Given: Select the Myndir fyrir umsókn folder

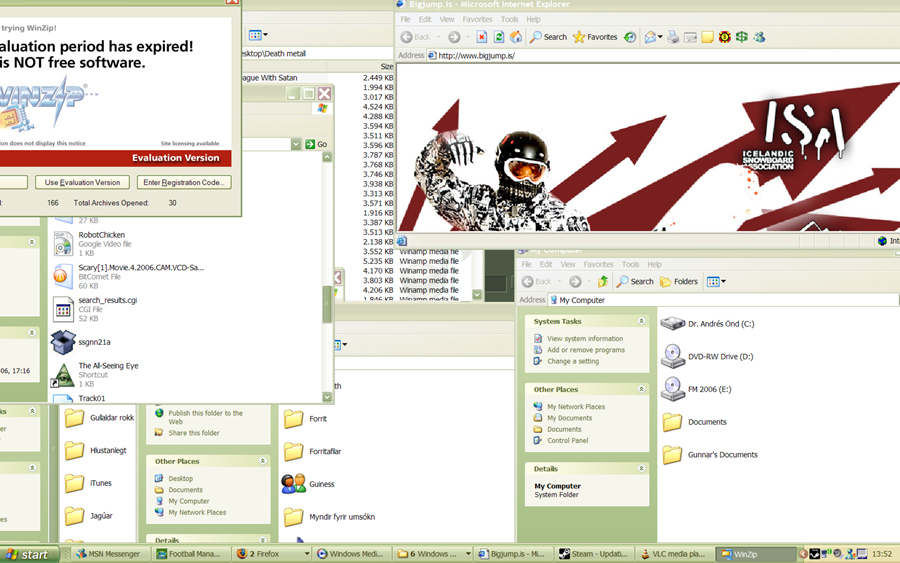Looking at the screenshot, I should [329, 517].
